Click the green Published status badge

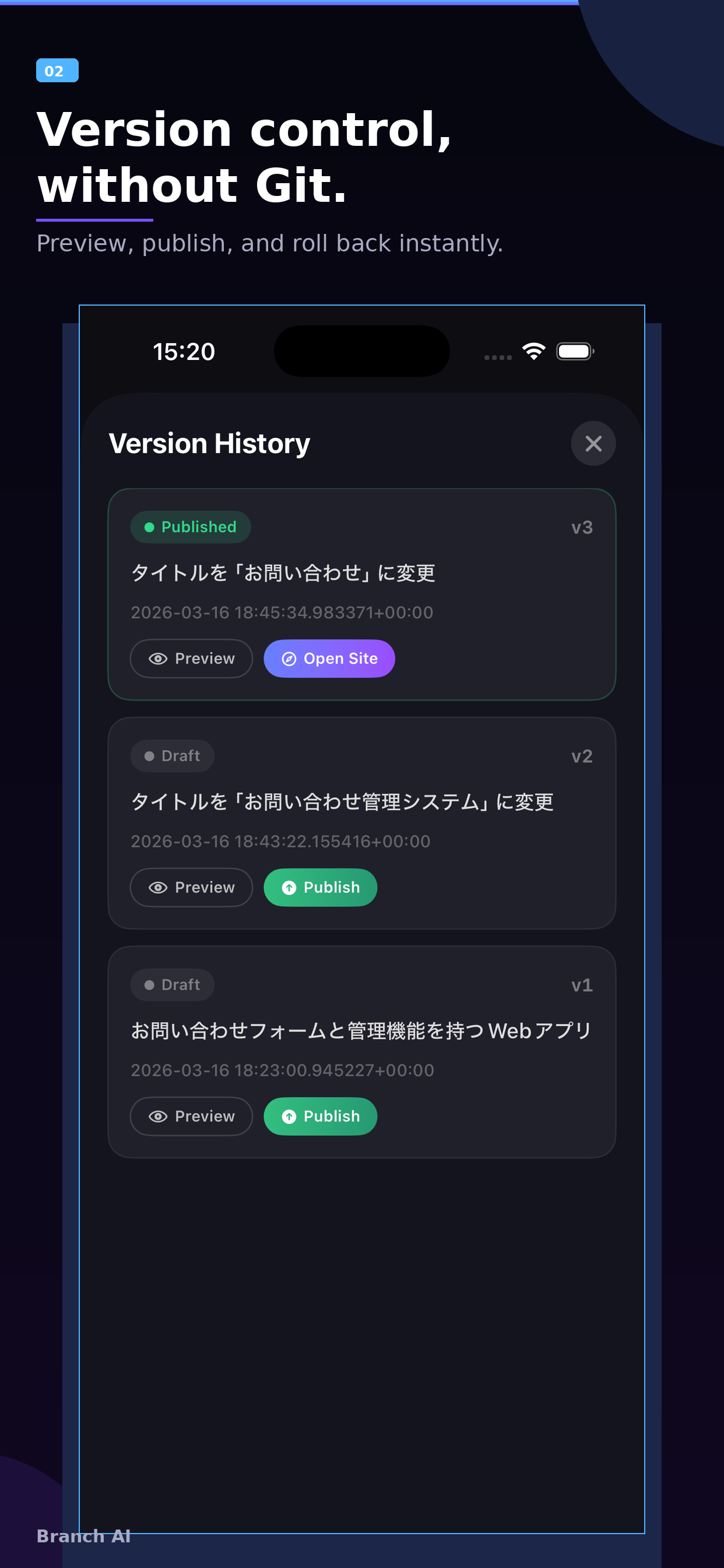(x=191, y=527)
